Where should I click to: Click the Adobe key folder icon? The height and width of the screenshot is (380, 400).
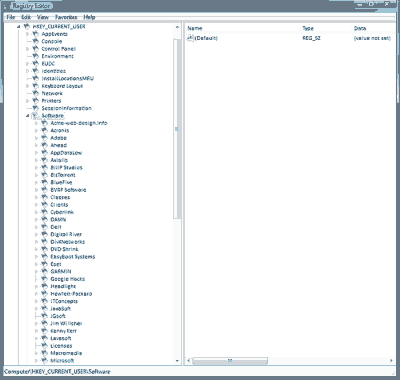[x=45, y=138]
